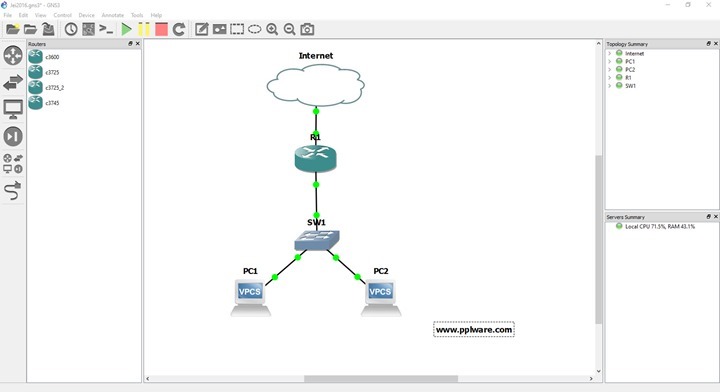Expand SW1 node in Topology Summary
Image resolution: width=720 pixels, height=392 pixels.
[610, 85]
